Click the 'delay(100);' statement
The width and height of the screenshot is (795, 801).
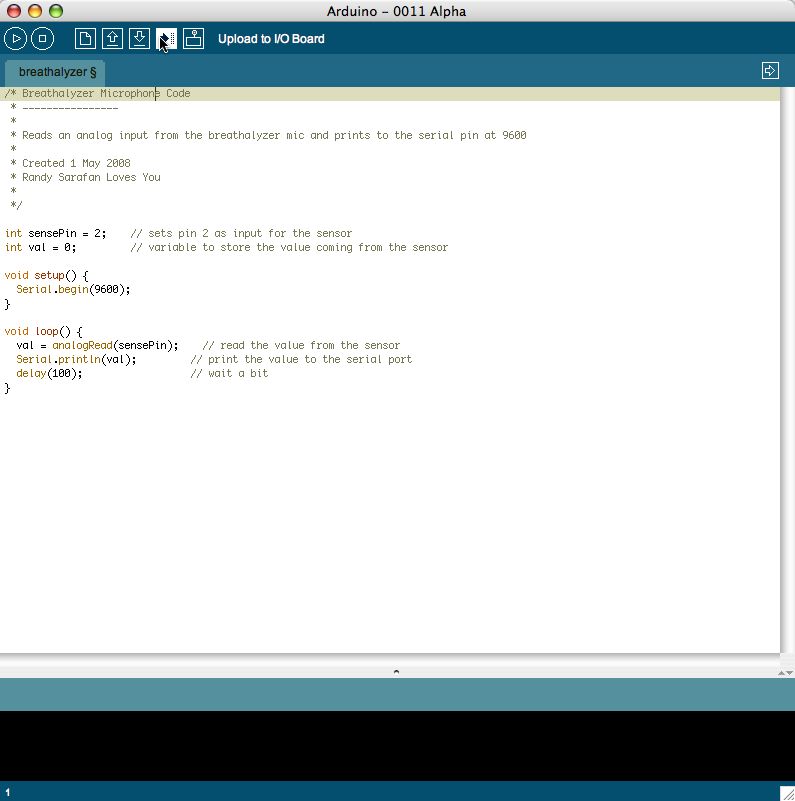[49, 373]
